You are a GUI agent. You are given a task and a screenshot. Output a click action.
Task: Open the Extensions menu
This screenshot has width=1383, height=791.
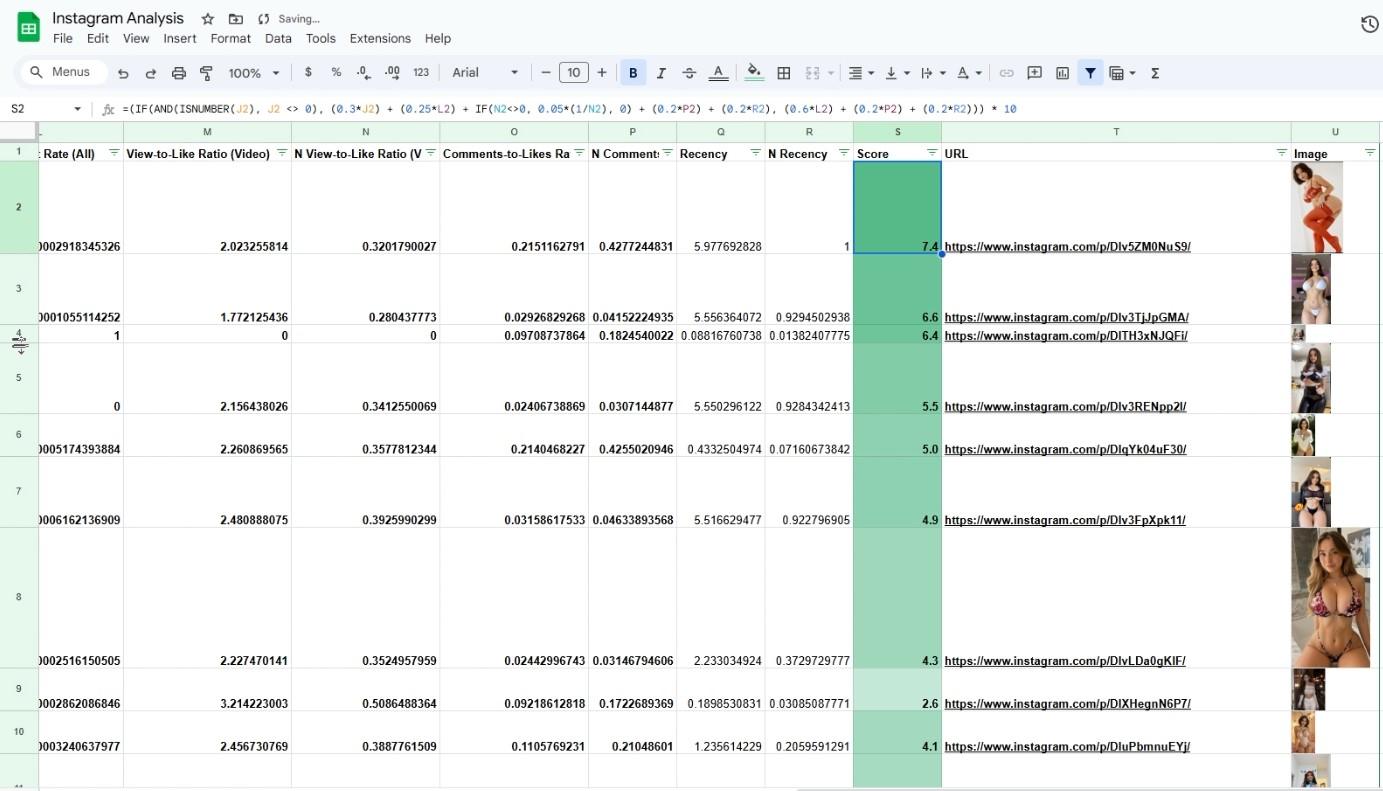coord(380,38)
